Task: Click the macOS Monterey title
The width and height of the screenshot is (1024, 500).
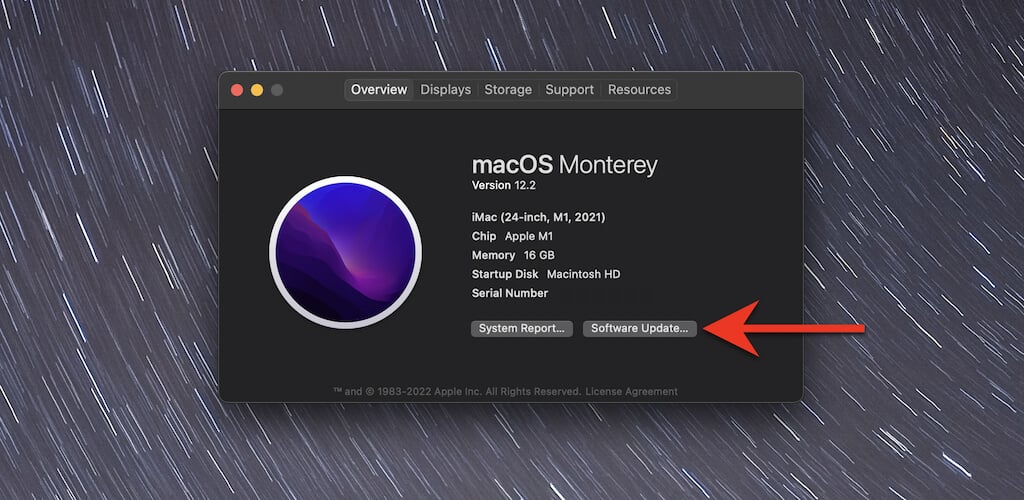Action: [x=564, y=164]
